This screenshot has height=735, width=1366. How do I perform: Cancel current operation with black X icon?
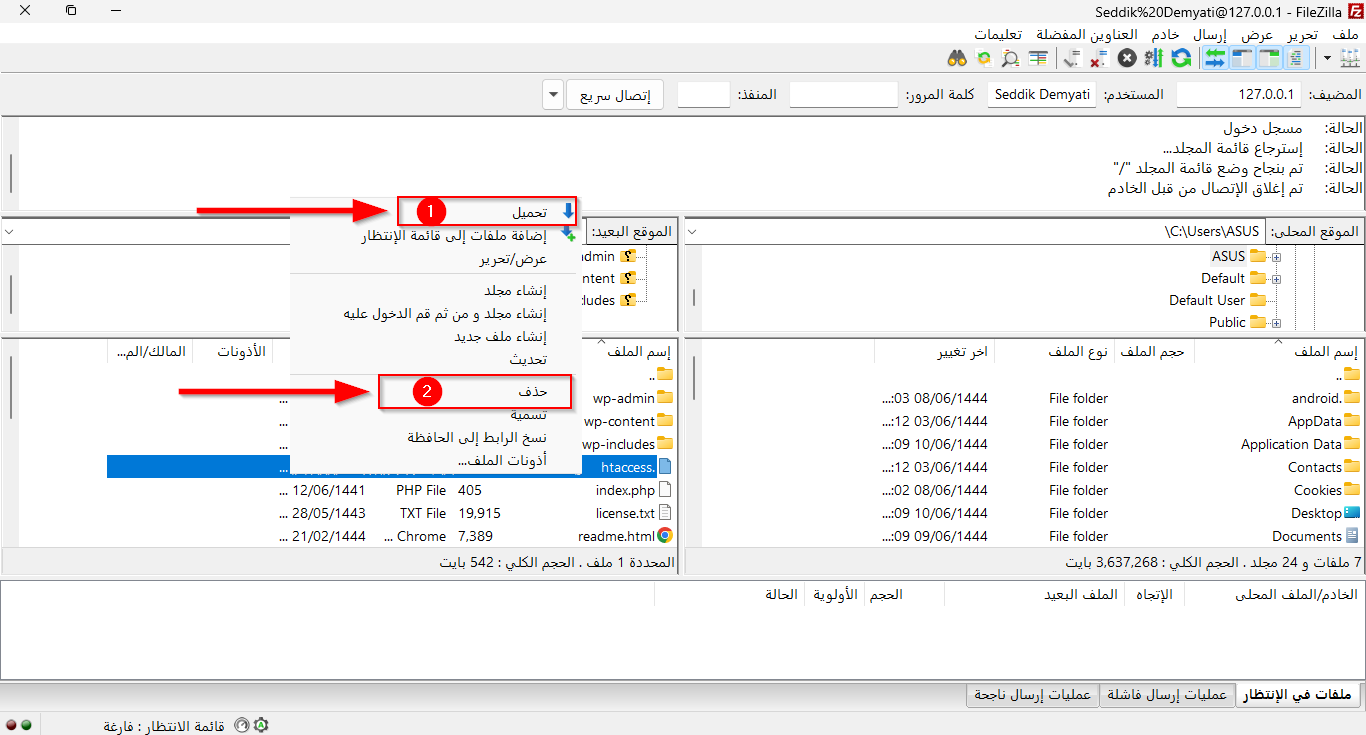tap(1127, 58)
